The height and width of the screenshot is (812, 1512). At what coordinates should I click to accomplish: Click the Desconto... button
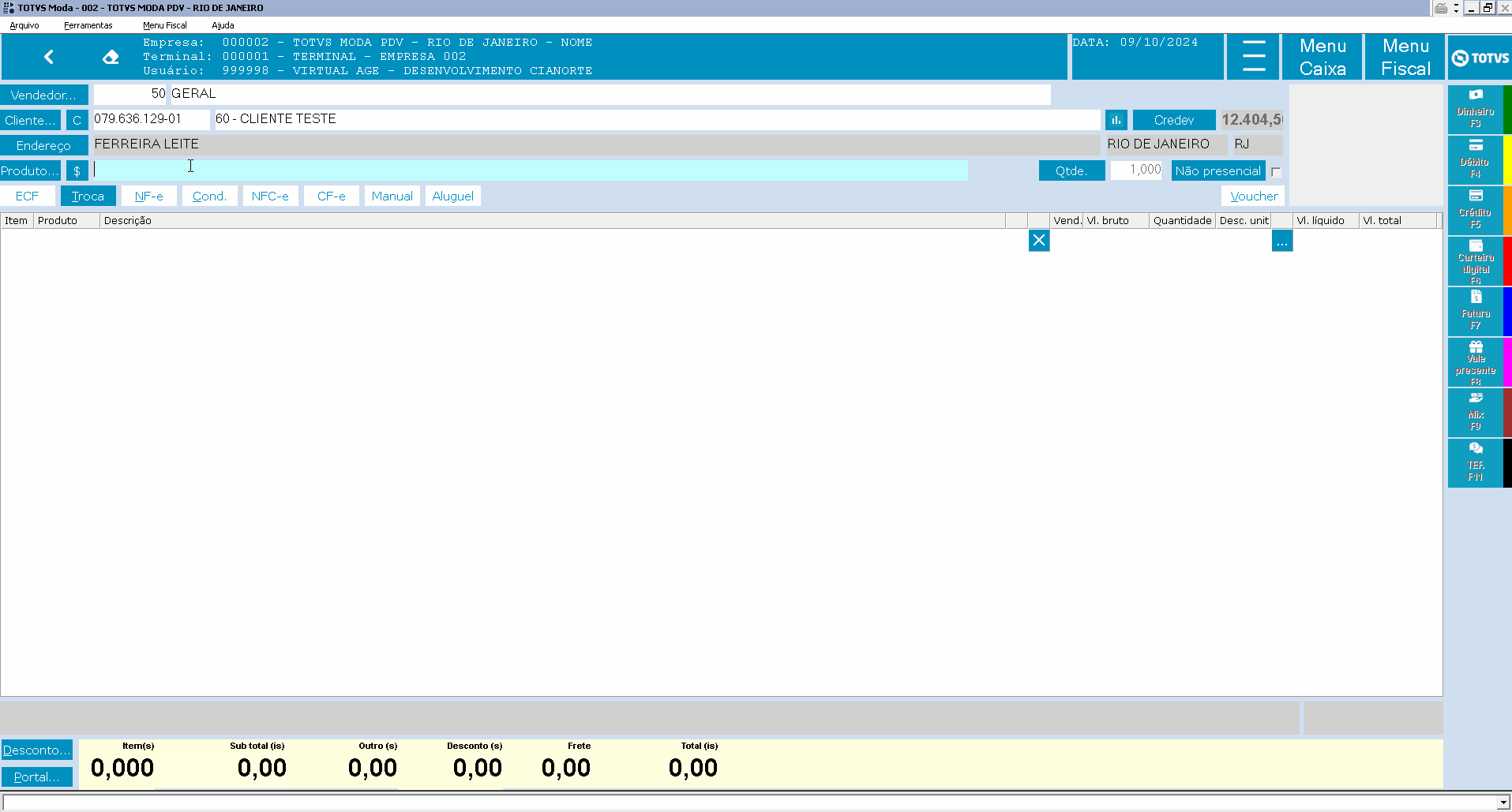[x=37, y=750]
